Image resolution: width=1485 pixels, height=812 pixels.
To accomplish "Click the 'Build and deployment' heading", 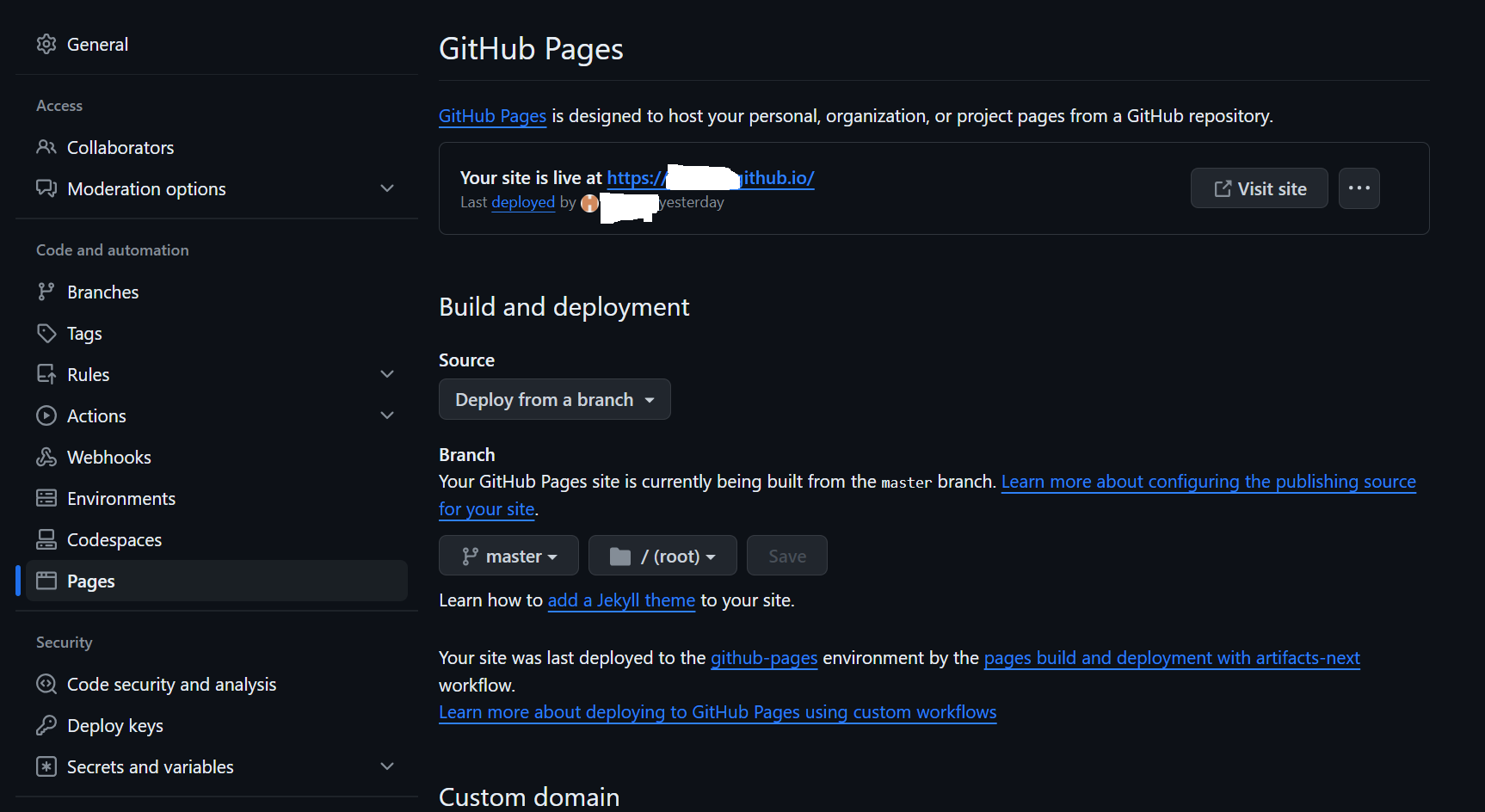I will [564, 307].
